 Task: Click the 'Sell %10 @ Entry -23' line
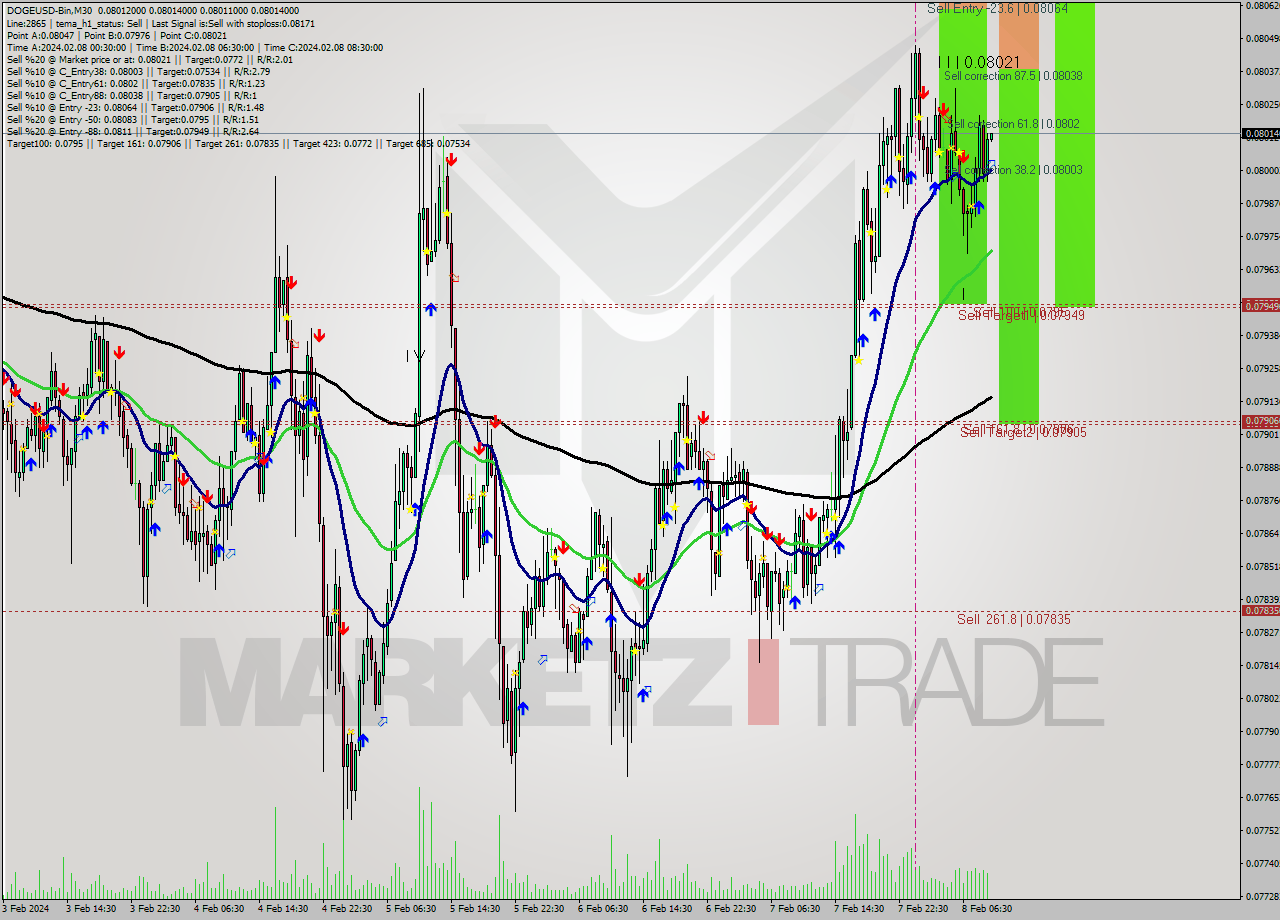[x=135, y=107]
